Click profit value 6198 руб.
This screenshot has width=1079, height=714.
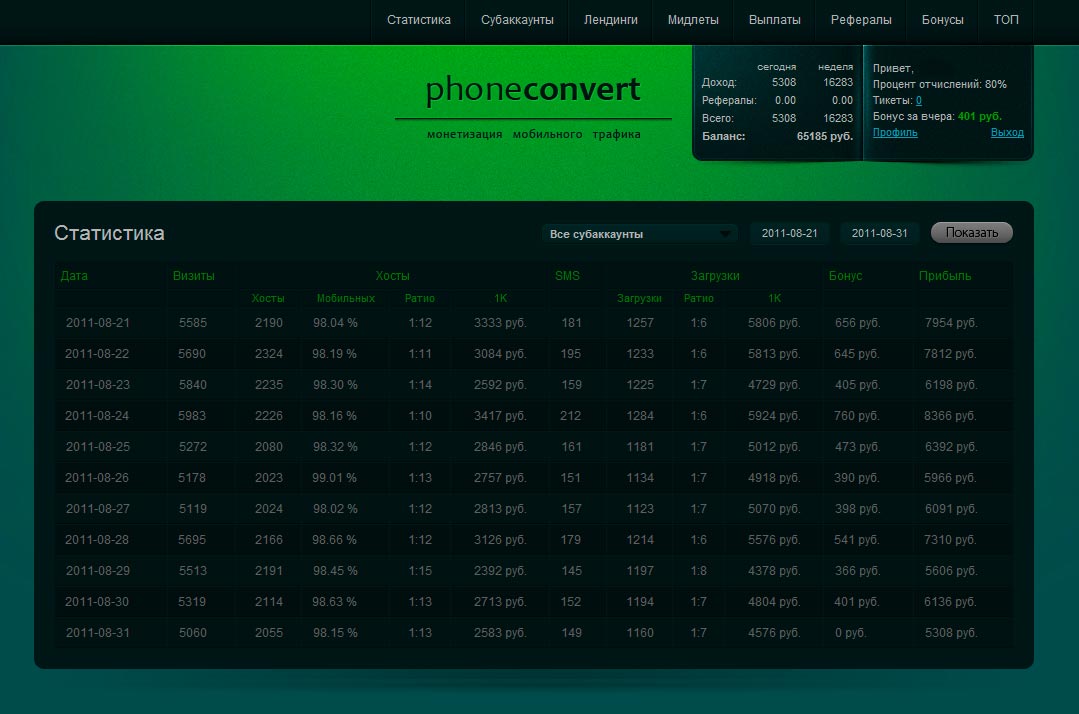pos(951,385)
